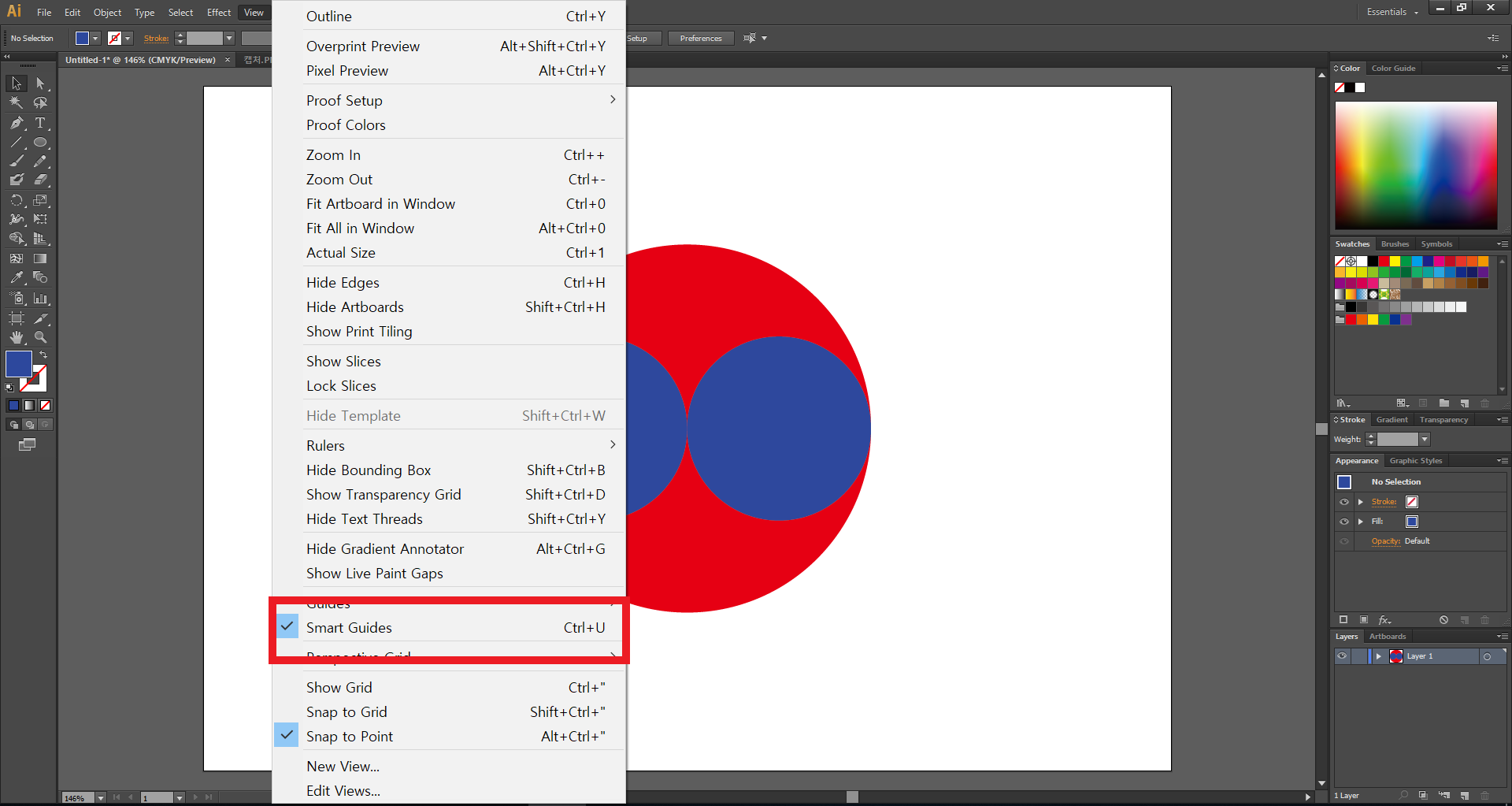Switch to Brushes tab
The image size is (1512, 806).
point(1395,244)
